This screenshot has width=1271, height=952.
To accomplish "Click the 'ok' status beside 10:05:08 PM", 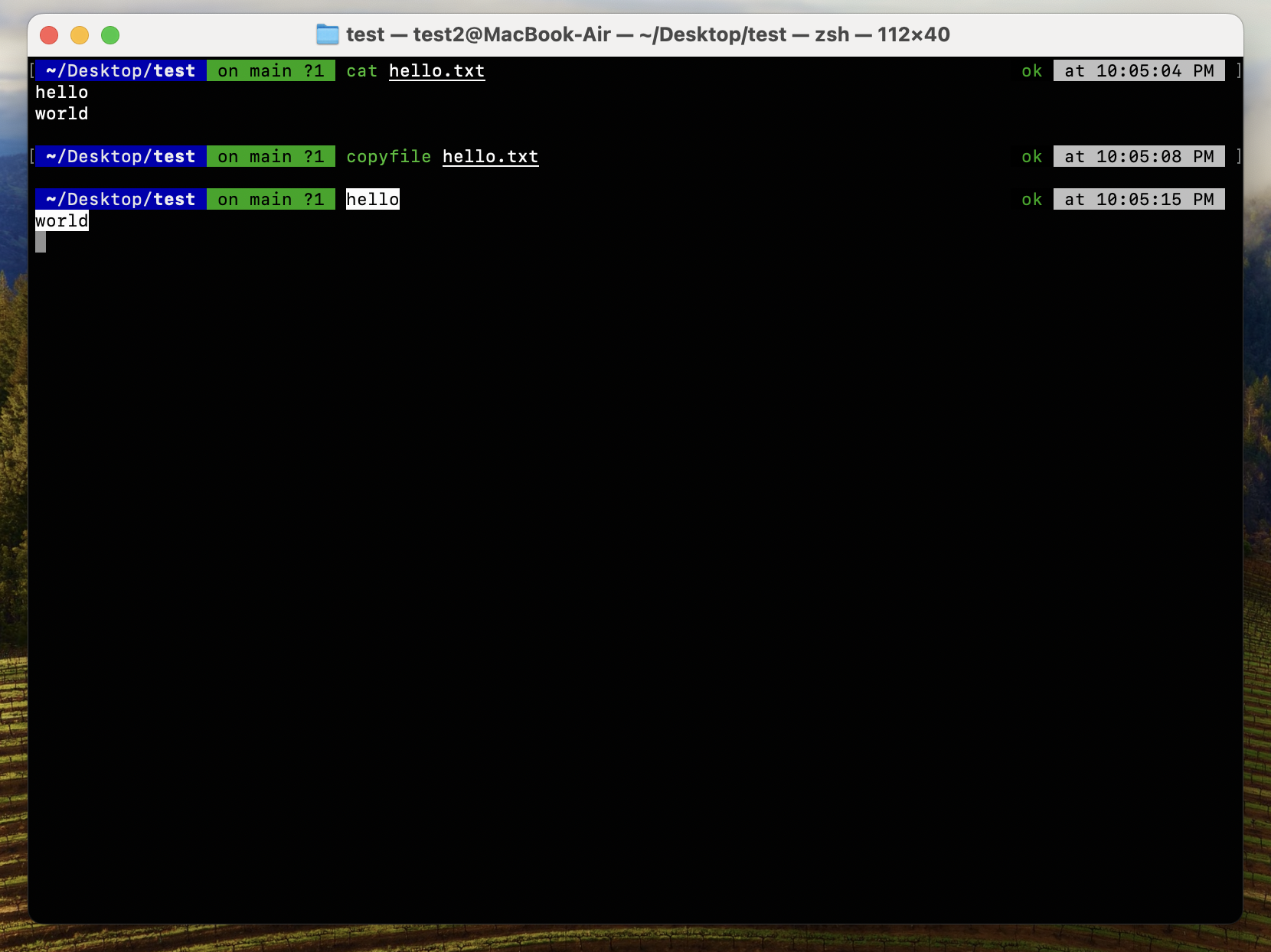I will [x=1032, y=157].
